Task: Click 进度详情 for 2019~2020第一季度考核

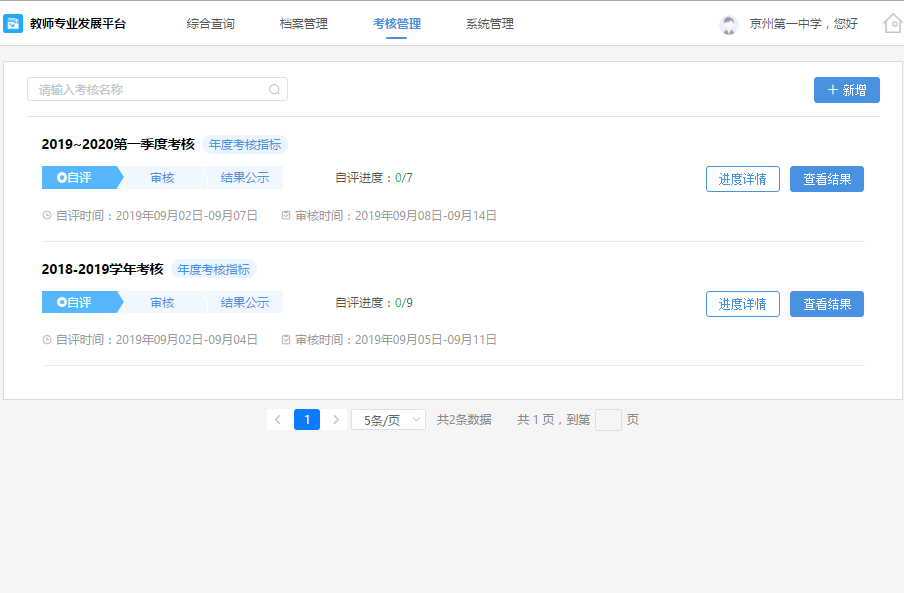Action: (x=742, y=178)
